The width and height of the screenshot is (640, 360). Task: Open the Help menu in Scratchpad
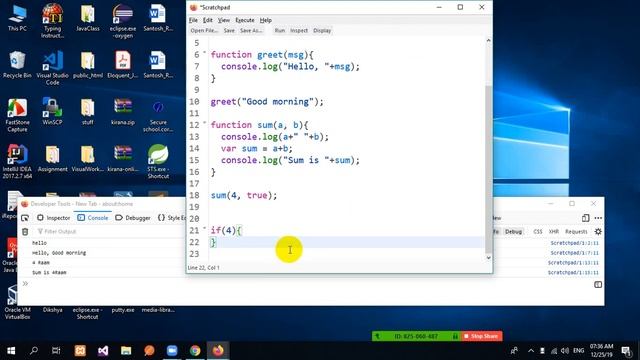[265, 20]
